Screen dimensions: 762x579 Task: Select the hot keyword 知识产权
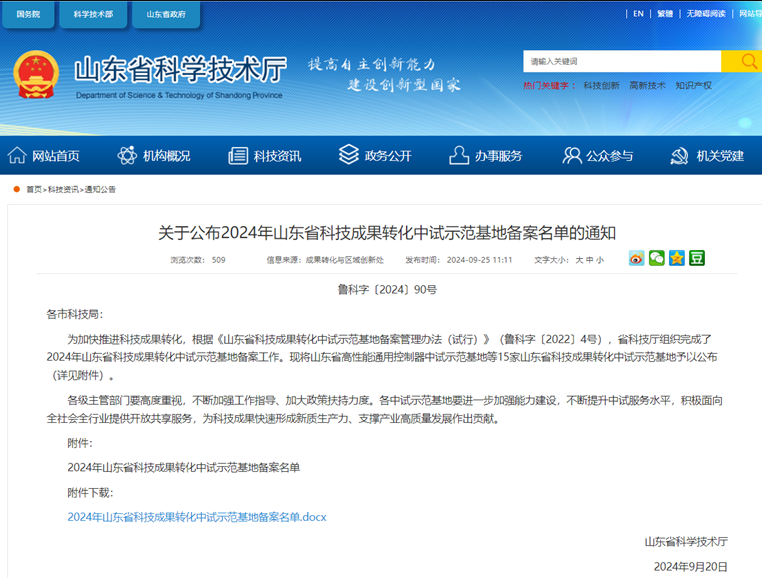coord(693,86)
